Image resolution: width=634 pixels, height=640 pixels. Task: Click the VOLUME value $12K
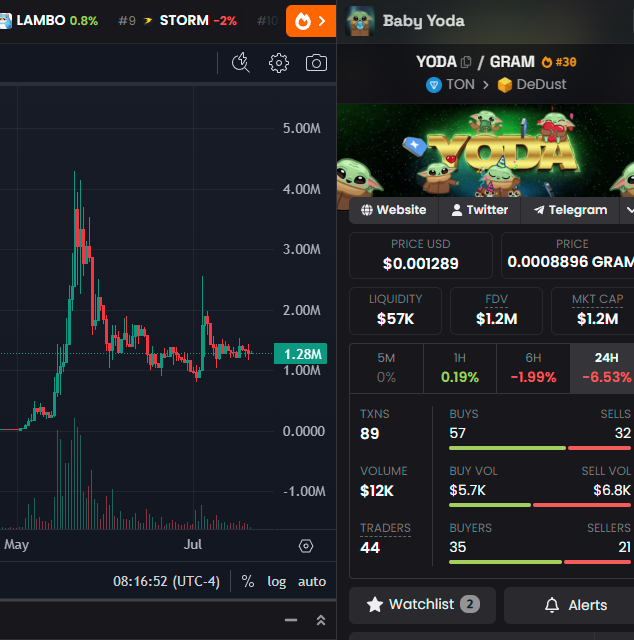[377, 491]
